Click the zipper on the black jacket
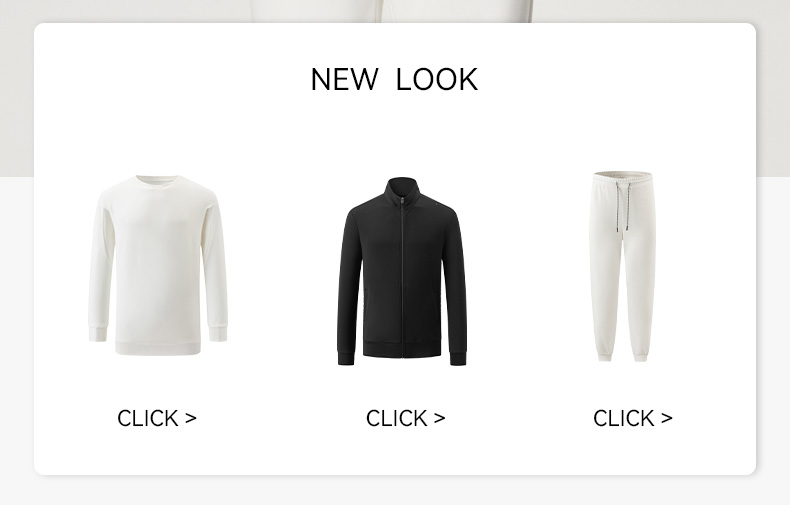 pos(402,277)
